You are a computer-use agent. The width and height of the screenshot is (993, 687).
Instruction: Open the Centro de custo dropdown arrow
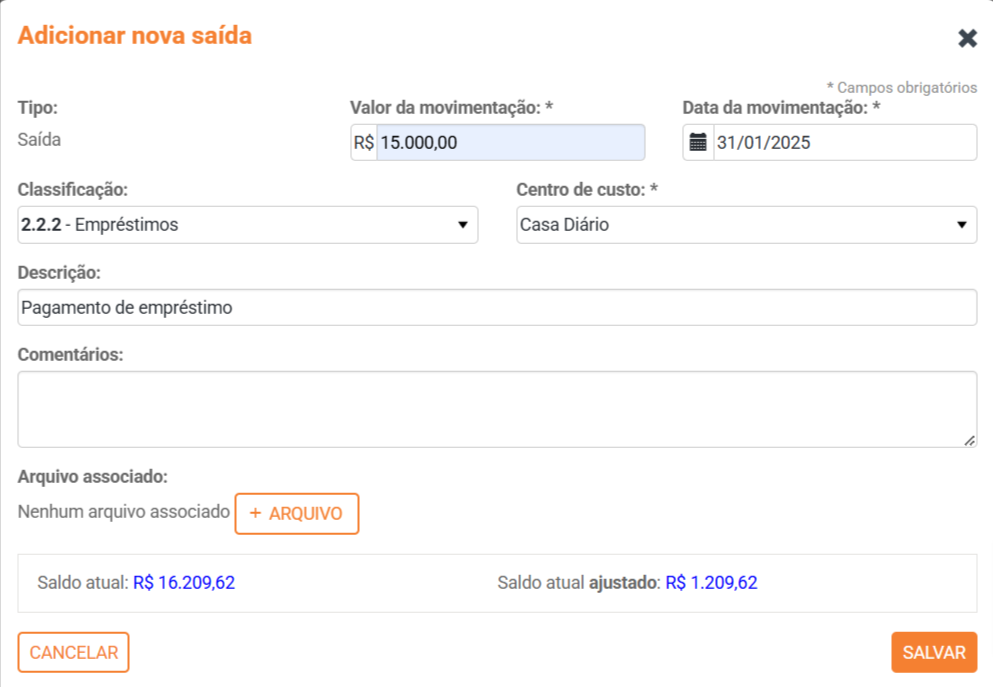(961, 225)
